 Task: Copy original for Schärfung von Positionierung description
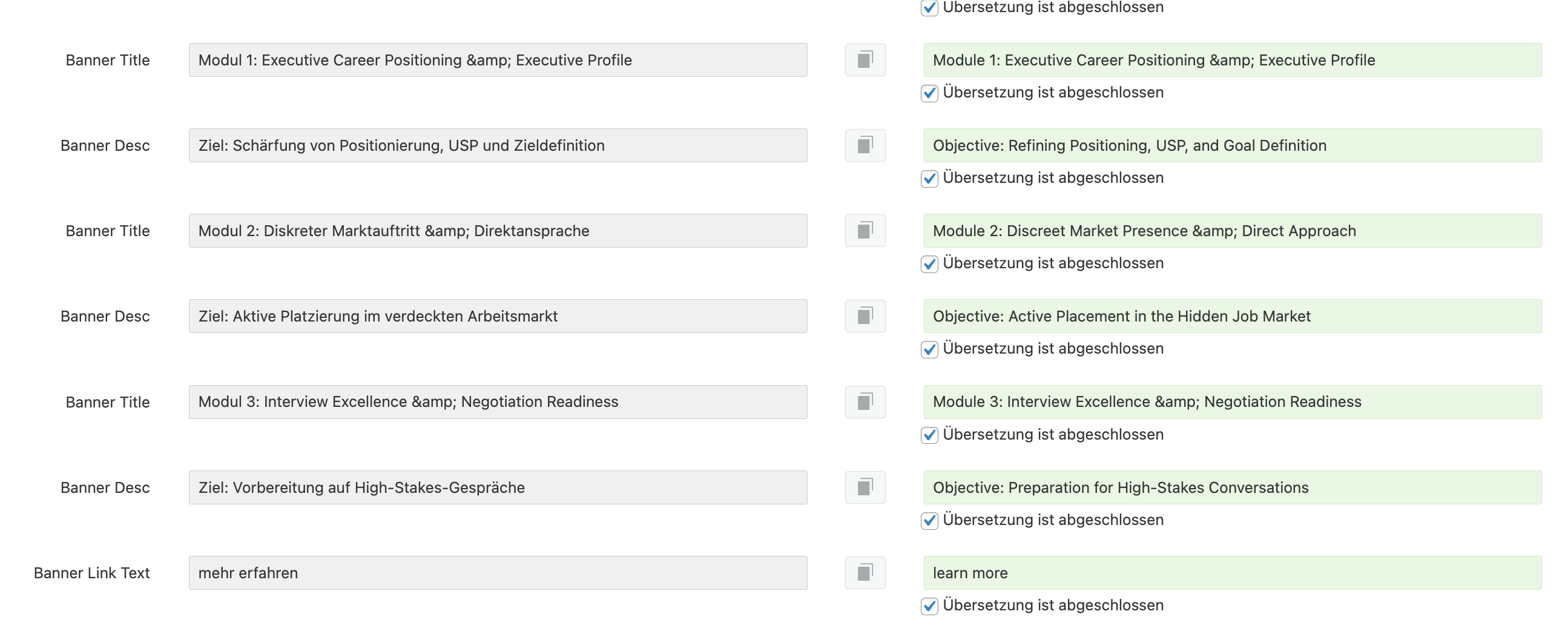[865, 145]
